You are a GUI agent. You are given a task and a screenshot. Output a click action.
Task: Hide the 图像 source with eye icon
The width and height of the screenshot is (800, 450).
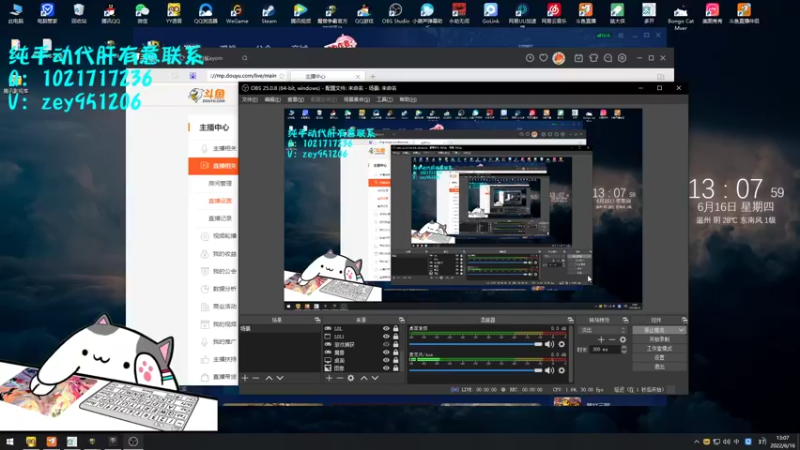(x=386, y=368)
